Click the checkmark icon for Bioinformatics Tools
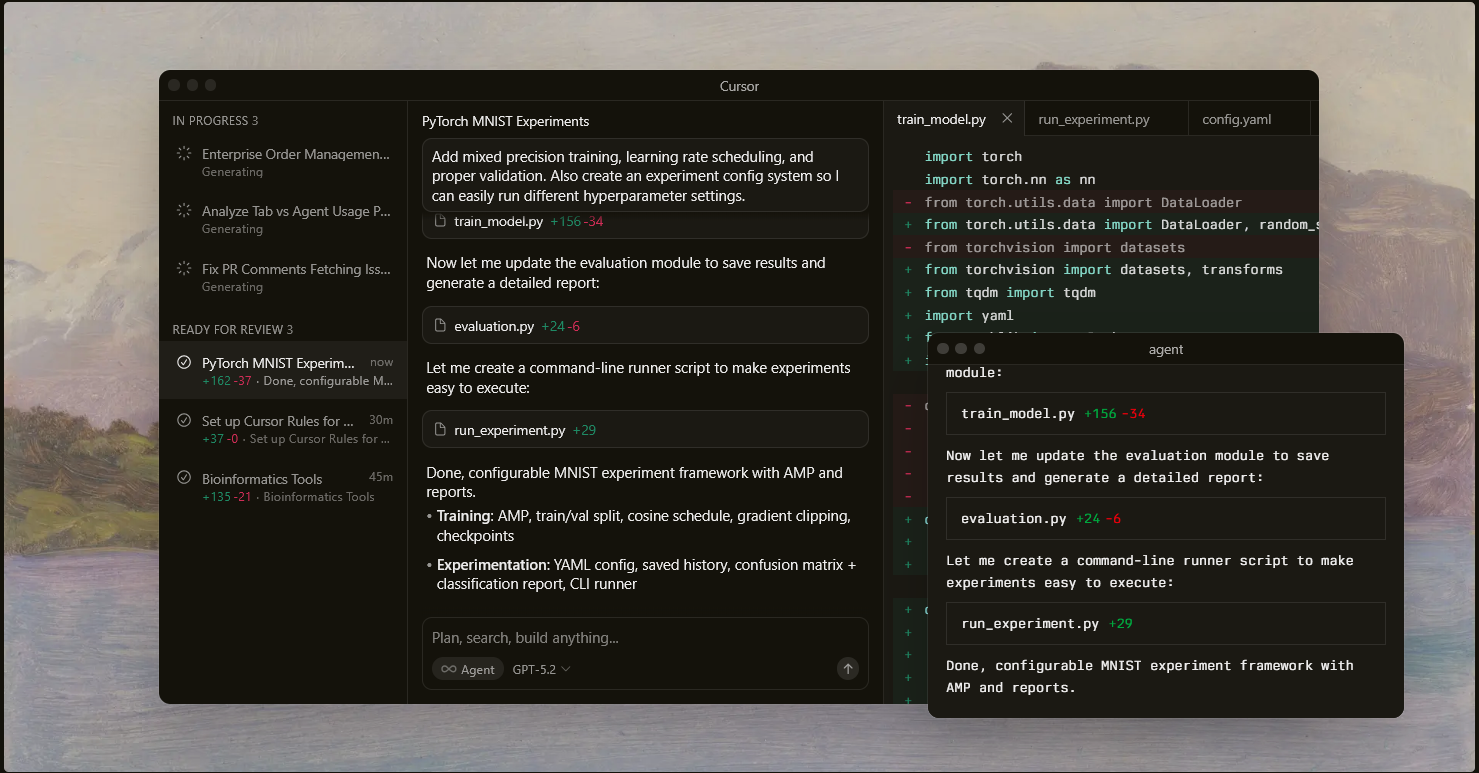The image size is (1479, 773). click(x=184, y=478)
